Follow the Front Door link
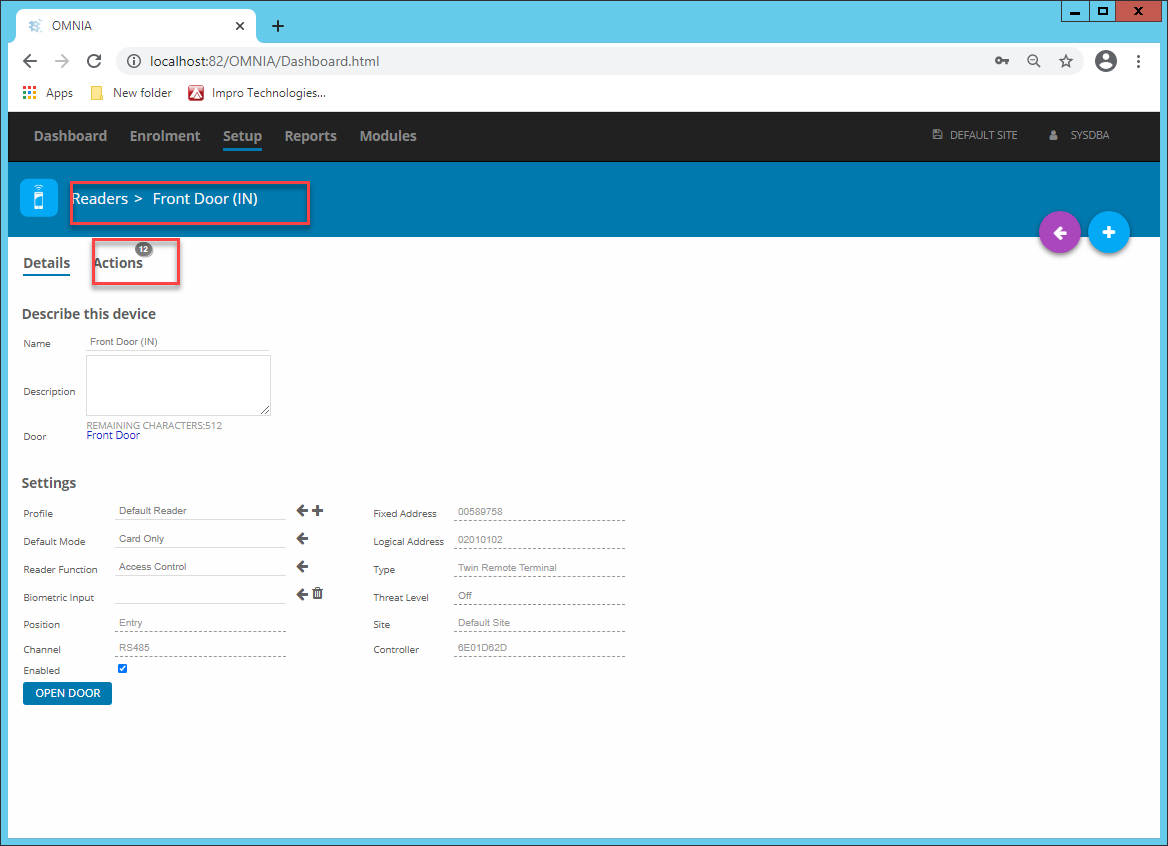Image resolution: width=1168 pixels, height=846 pixels. click(x=113, y=436)
